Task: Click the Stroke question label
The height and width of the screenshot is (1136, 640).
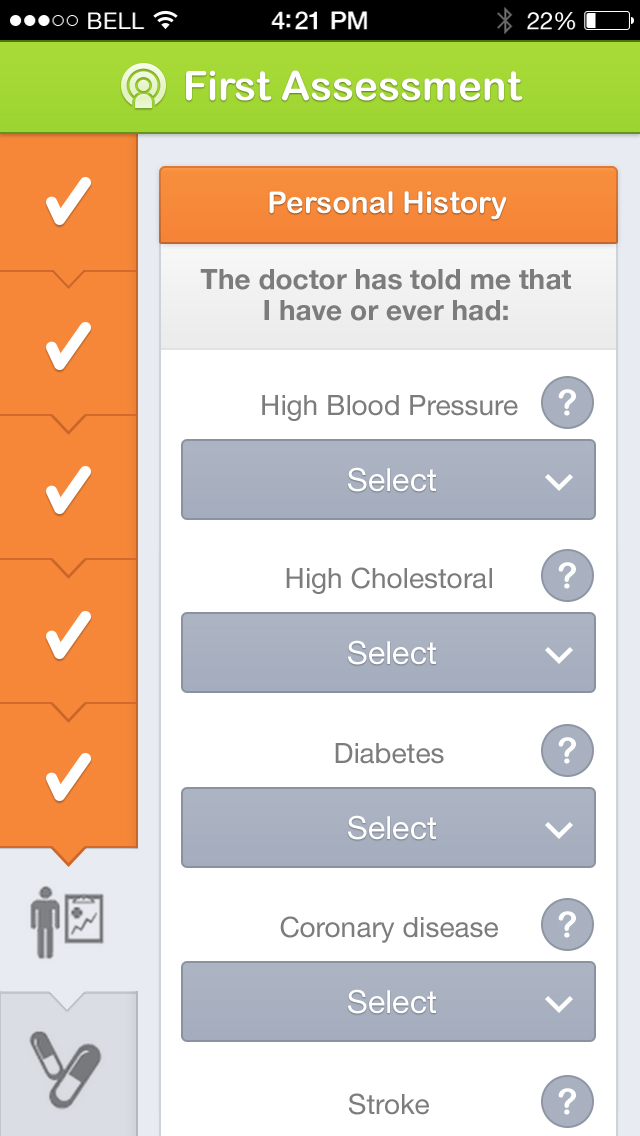Action: 388,1104
